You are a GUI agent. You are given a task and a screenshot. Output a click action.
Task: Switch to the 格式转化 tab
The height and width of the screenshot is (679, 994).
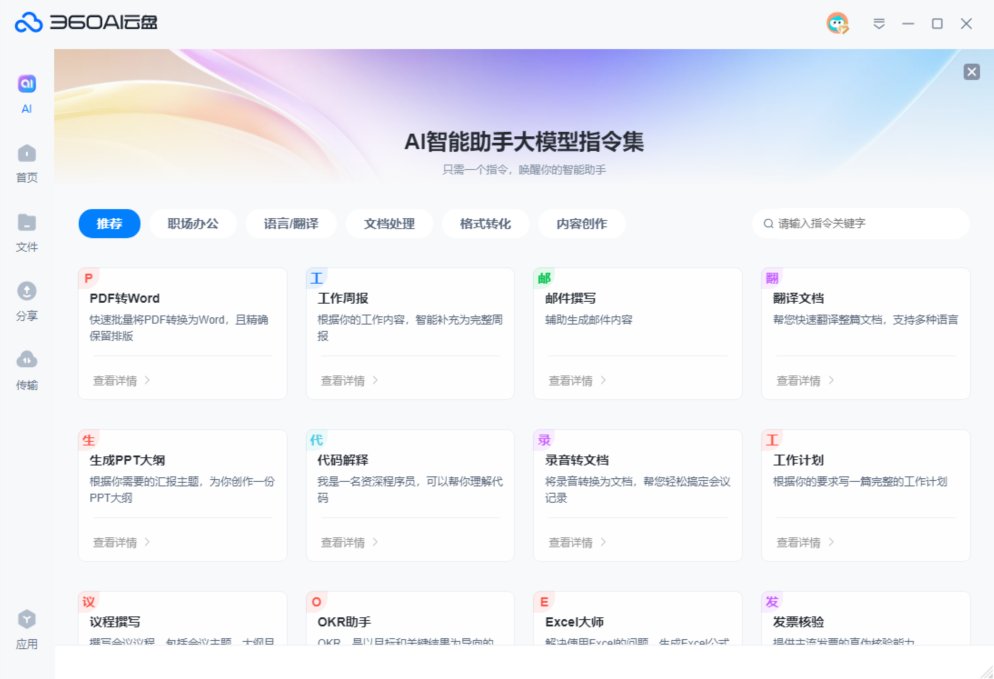[x=486, y=224]
